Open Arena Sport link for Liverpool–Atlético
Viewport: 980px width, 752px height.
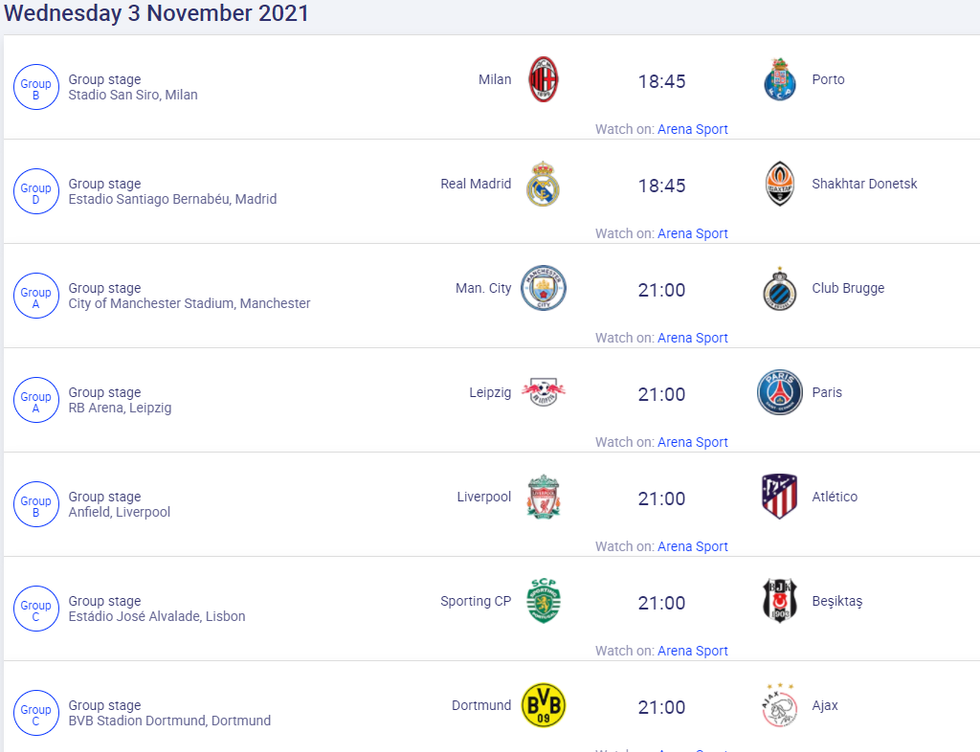pos(692,546)
